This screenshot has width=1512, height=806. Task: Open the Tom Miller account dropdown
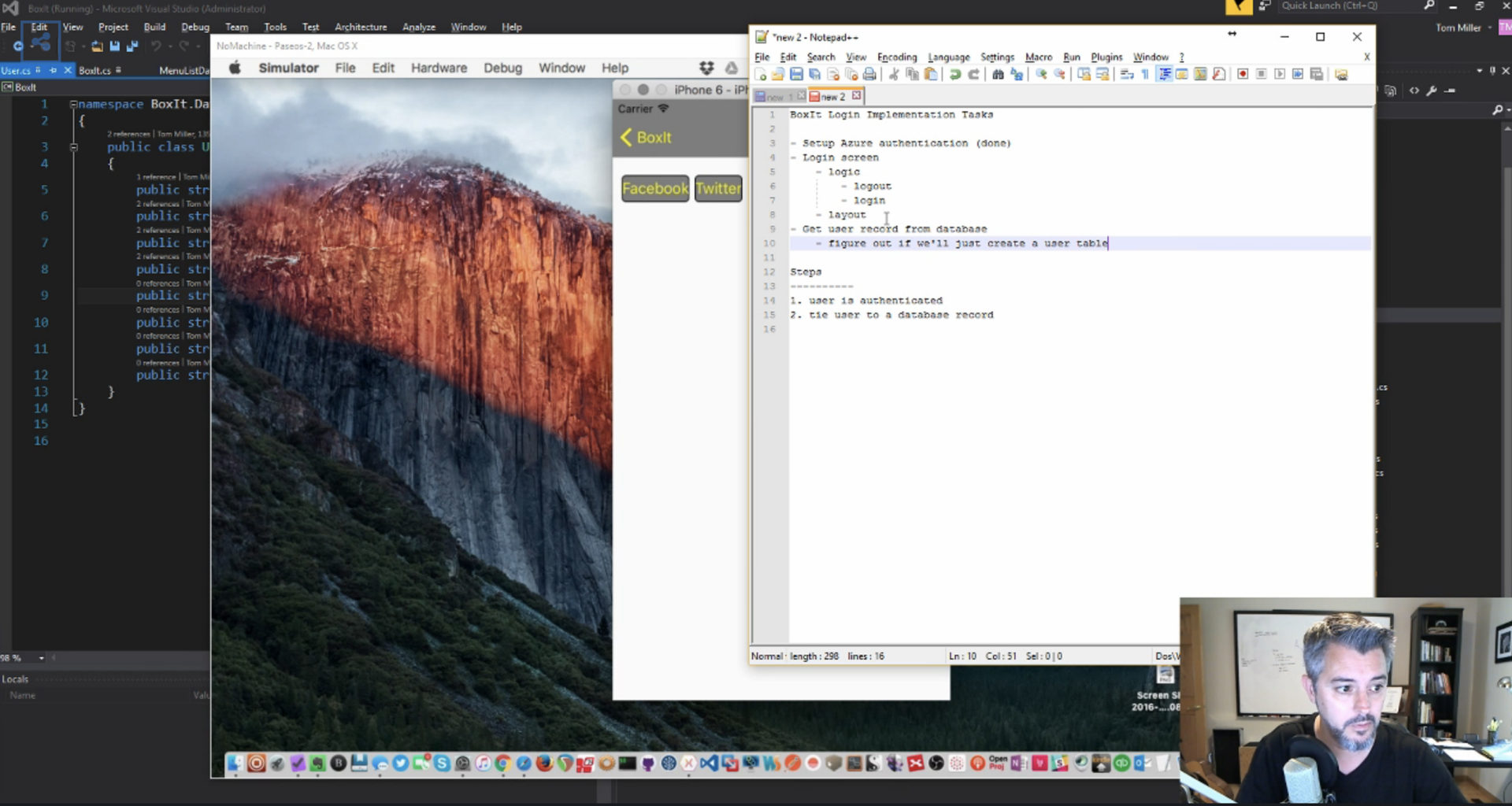click(1463, 28)
